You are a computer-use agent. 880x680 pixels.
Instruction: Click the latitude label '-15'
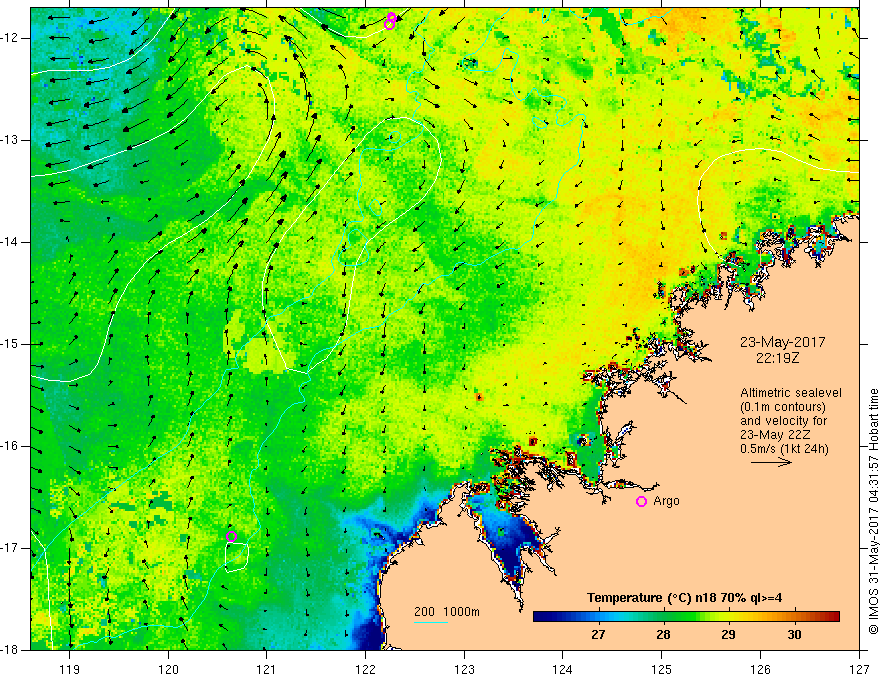[x=10, y=344]
